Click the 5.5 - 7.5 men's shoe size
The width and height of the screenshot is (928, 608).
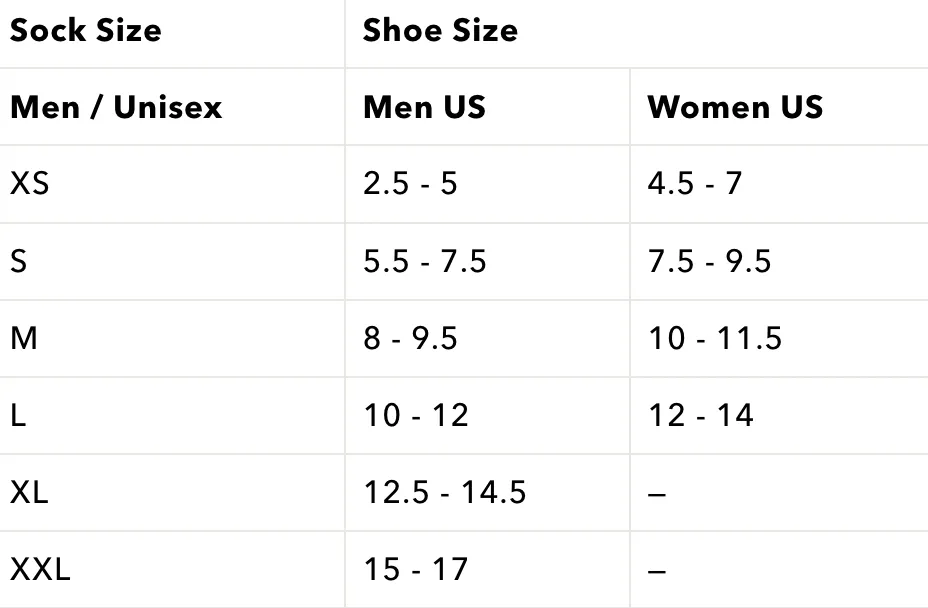coord(425,261)
